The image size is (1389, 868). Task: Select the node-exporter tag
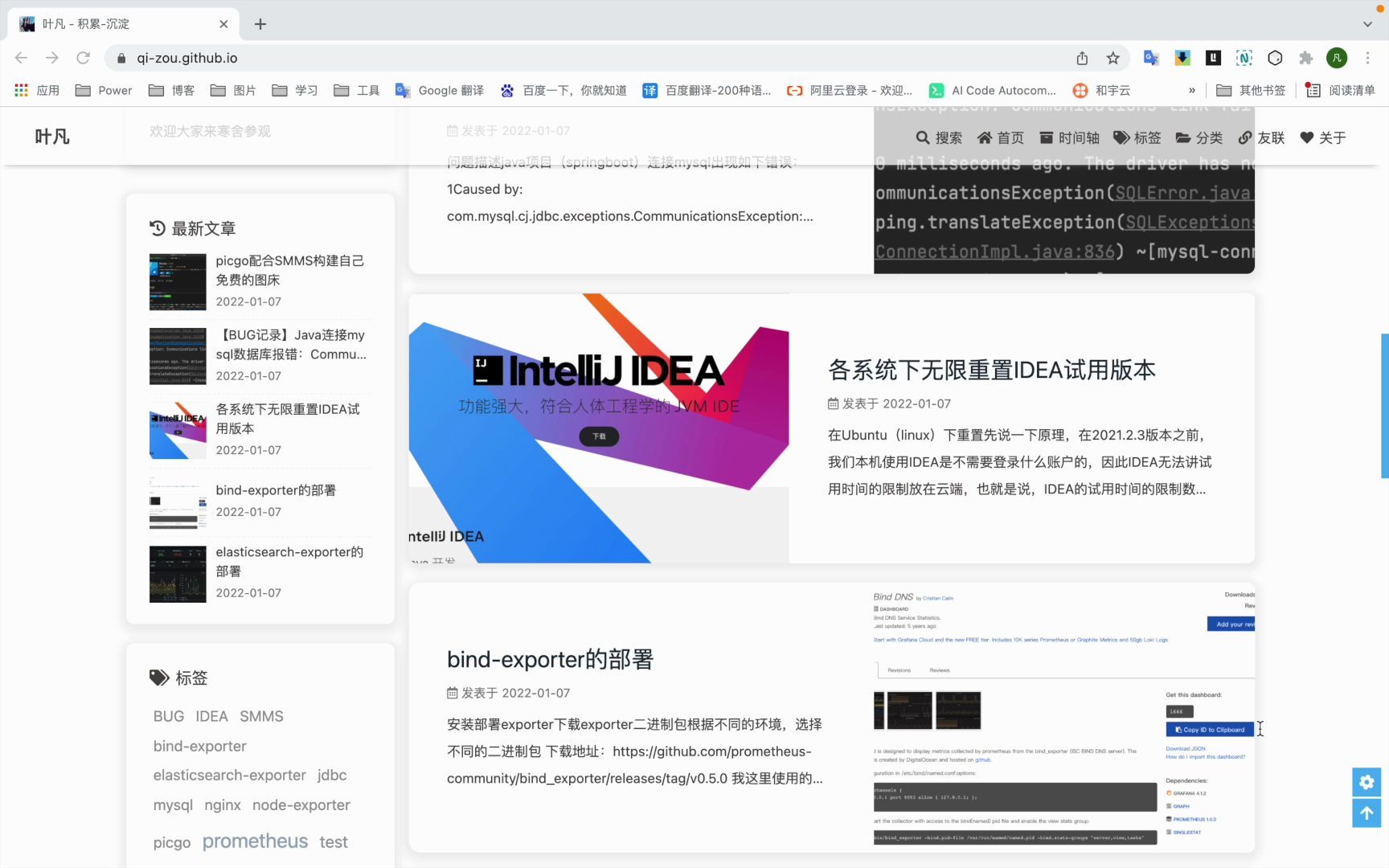coord(301,805)
